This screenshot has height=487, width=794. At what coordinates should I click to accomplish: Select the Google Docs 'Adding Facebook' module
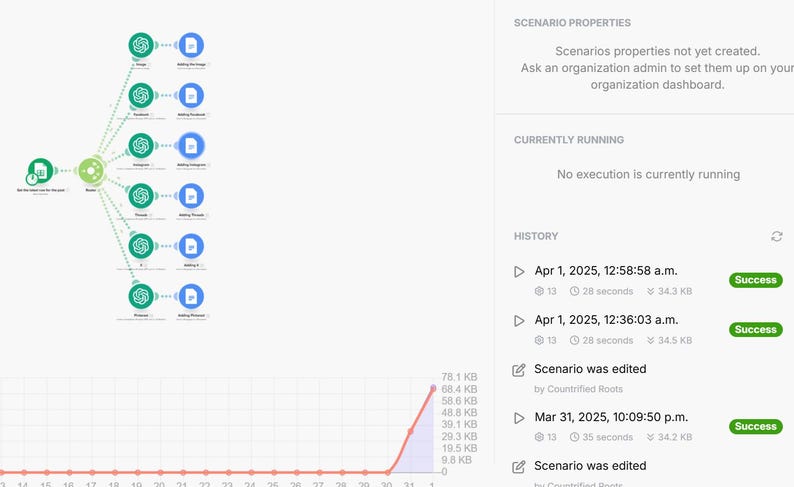click(x=191, y=95)
